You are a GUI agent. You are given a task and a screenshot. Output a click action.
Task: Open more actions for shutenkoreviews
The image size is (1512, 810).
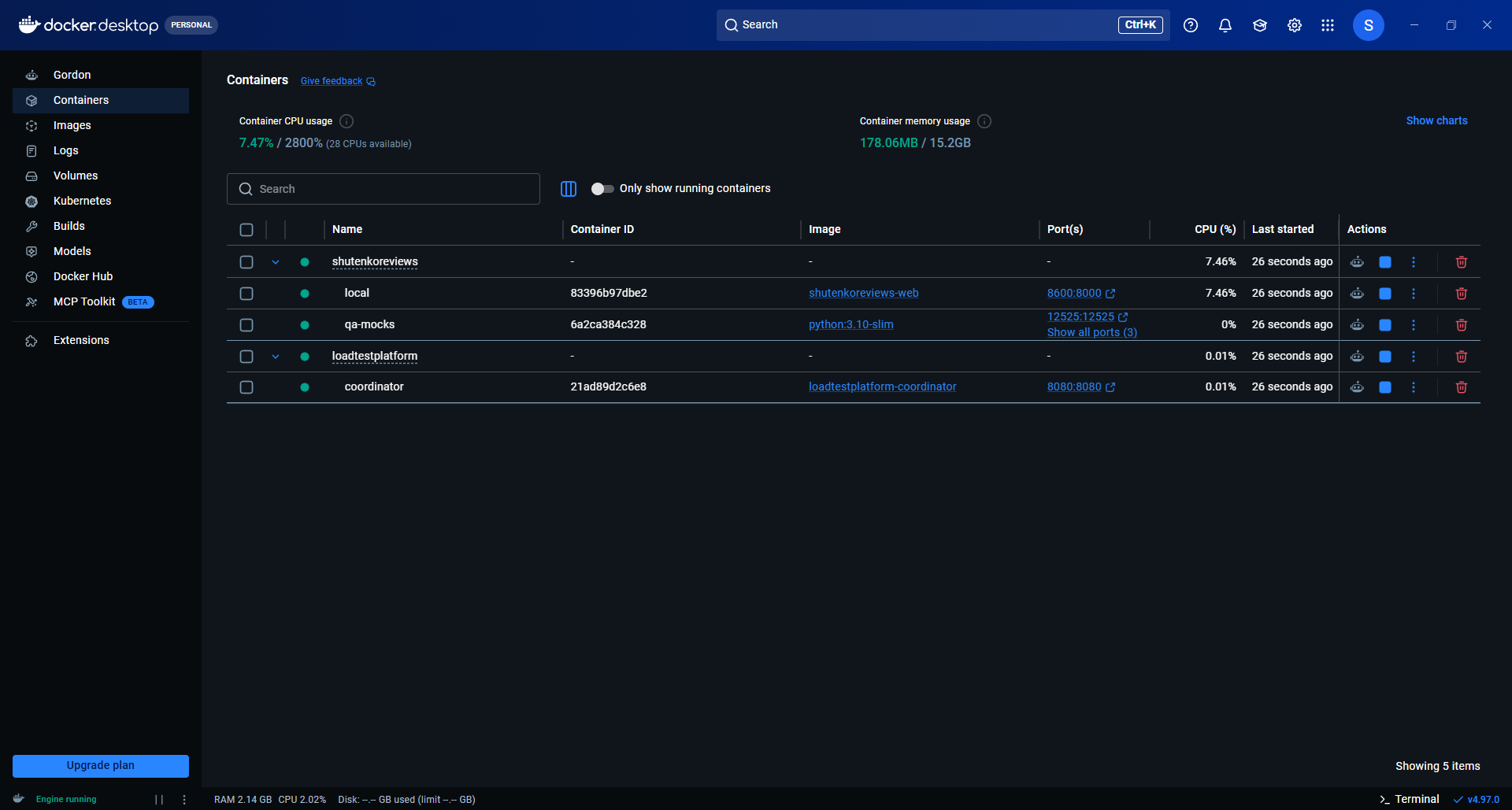(x=1414, y=262)
